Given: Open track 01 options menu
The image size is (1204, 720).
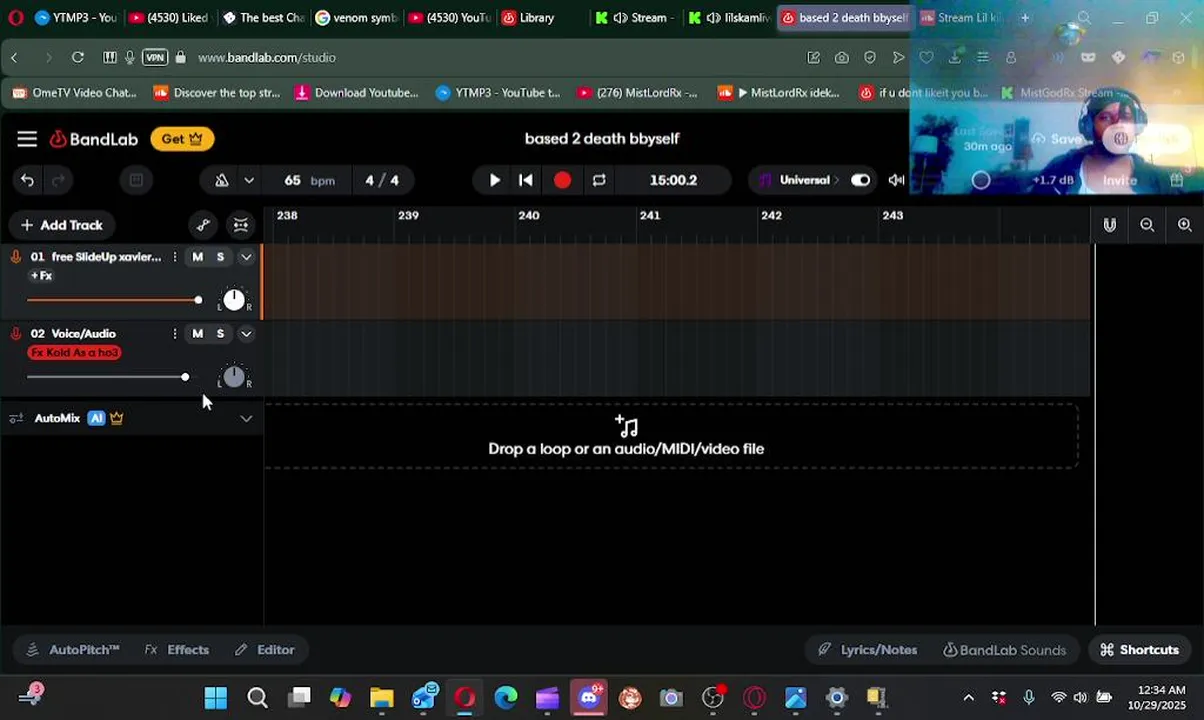Looking at the screenshot, I should coord(174,257).
